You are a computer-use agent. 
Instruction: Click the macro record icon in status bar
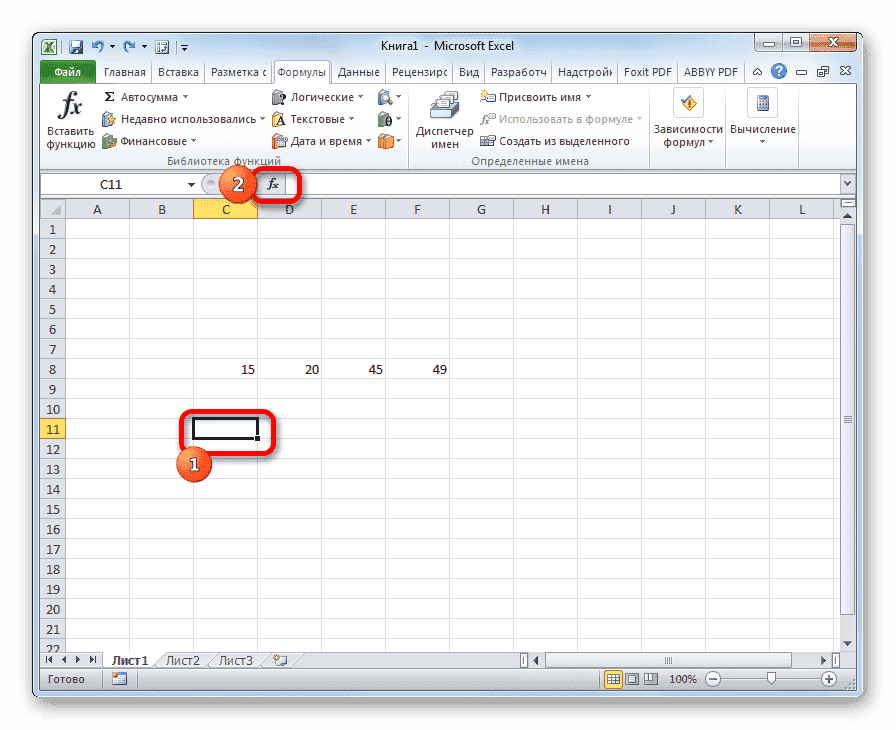tap(119, 678)
